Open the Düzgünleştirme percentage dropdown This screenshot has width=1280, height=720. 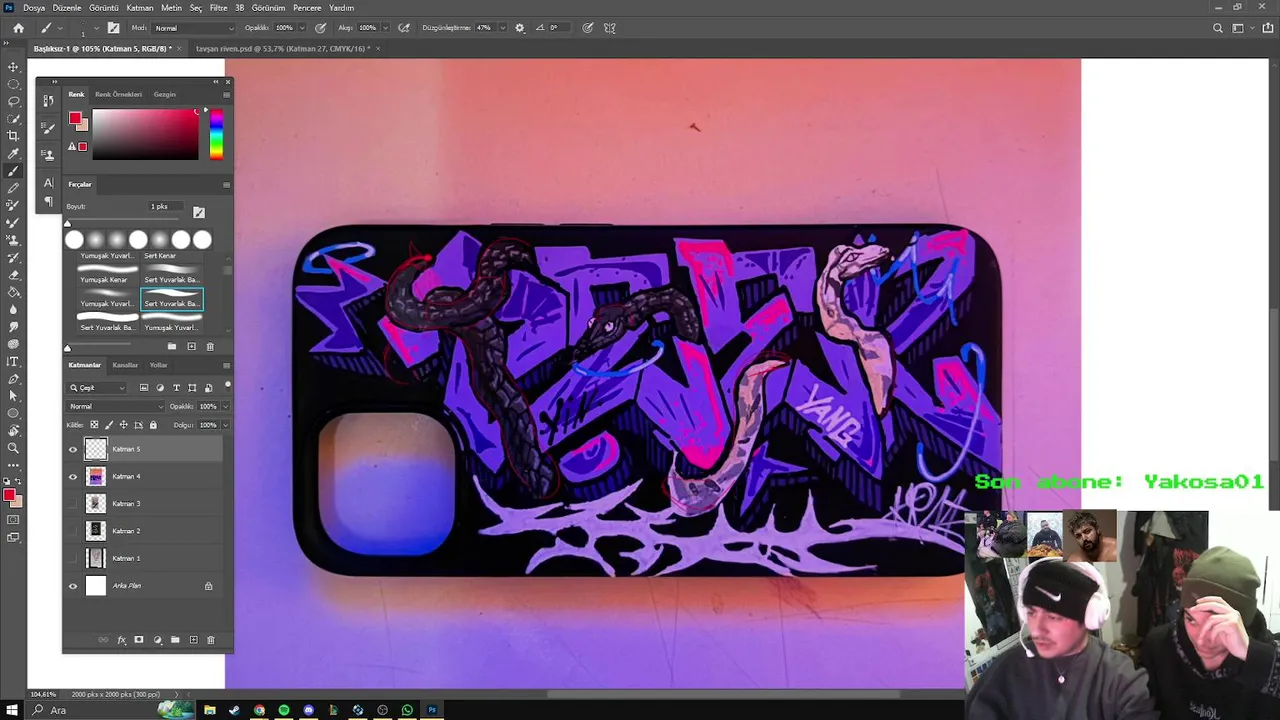pos(502,28)
